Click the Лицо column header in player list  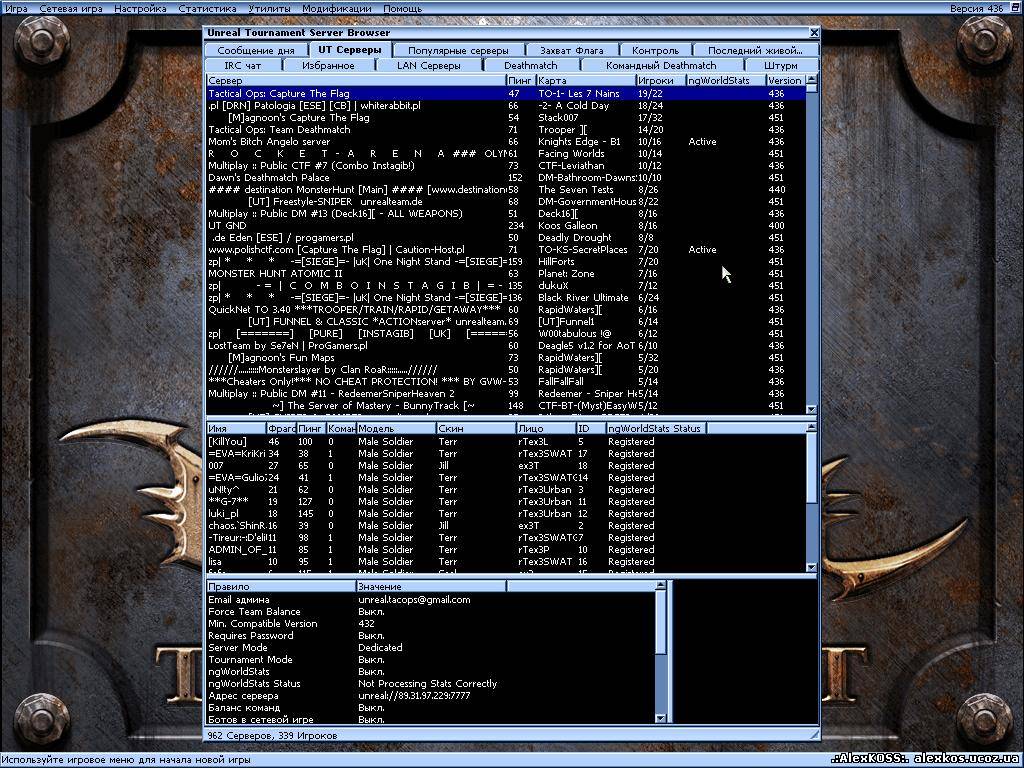coord(546,428)
